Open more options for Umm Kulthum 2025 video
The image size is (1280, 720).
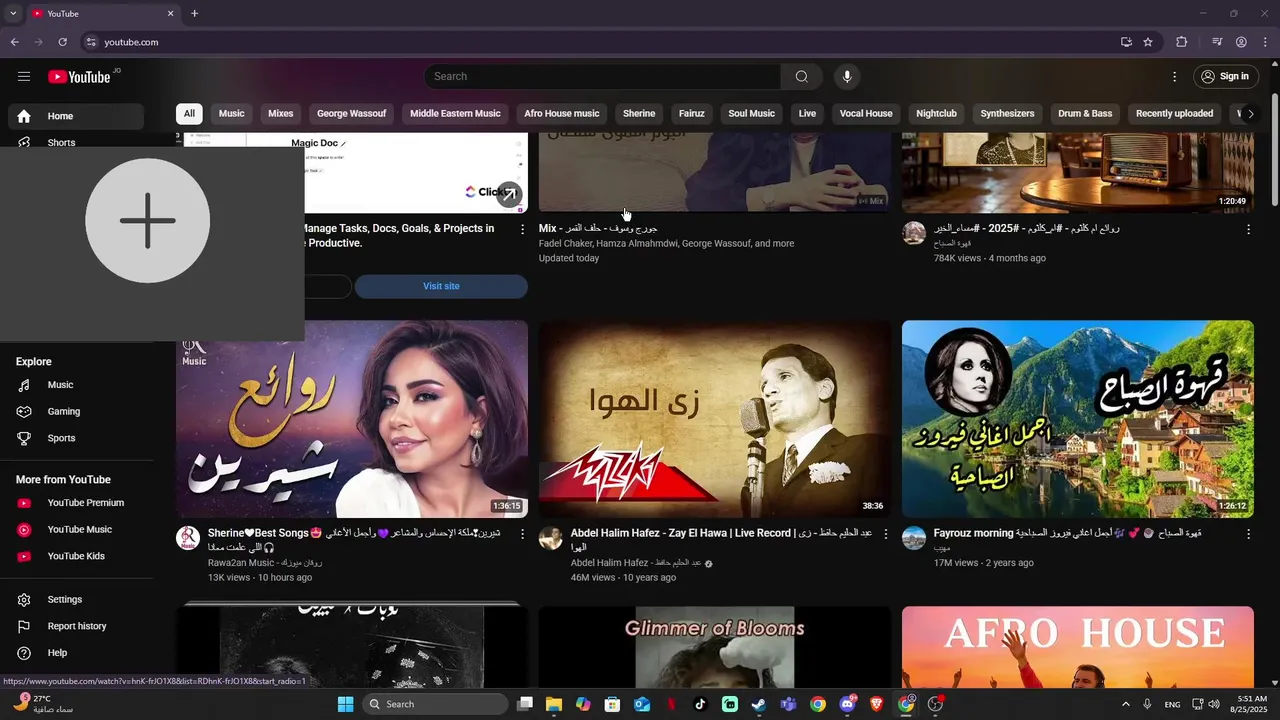click(1248, 229)
